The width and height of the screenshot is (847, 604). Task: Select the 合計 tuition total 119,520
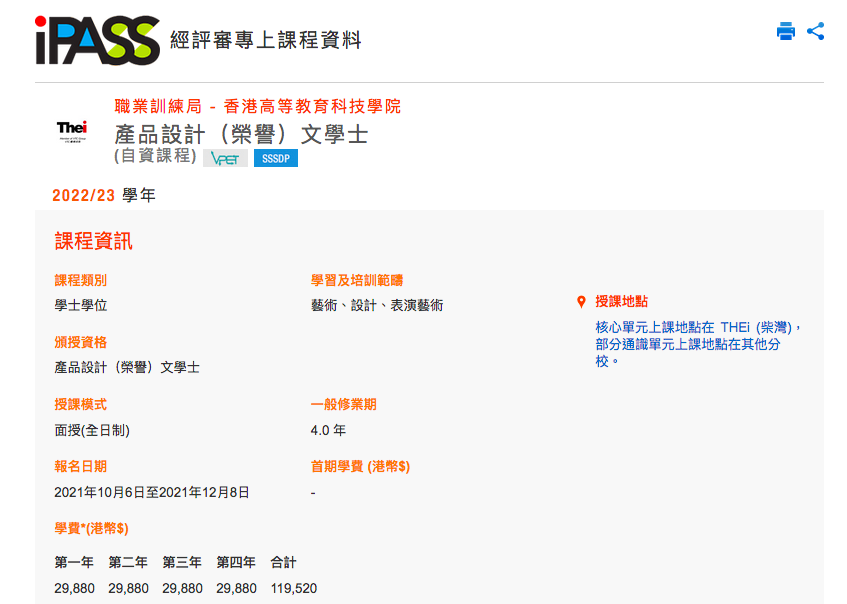(292, 588)
